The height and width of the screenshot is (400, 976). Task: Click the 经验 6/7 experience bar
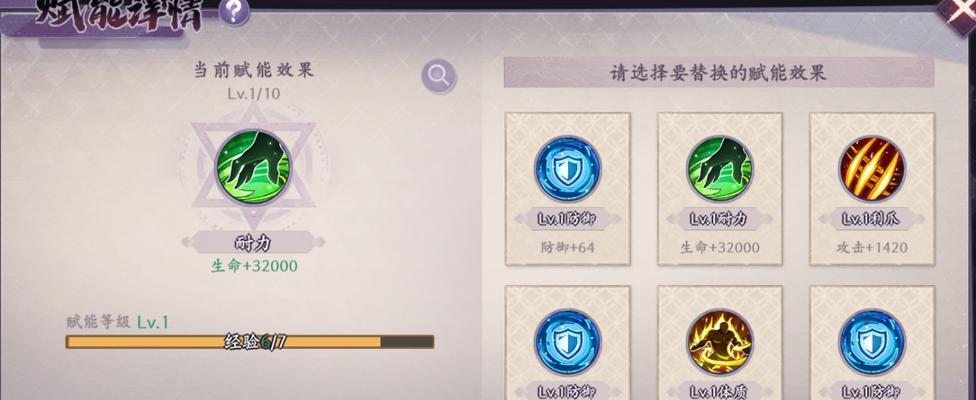(x=250, y=342)
